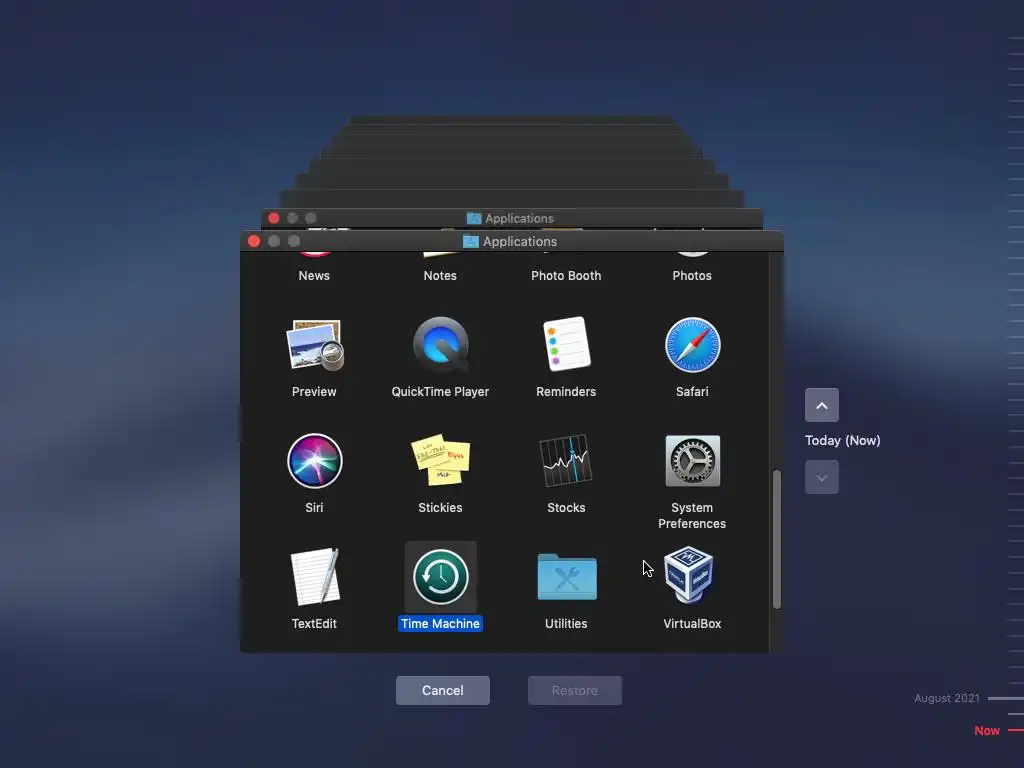This screenshot has width=1024, height=768.
Task: Click the Restore button
Action: click(x=575, y=690)
